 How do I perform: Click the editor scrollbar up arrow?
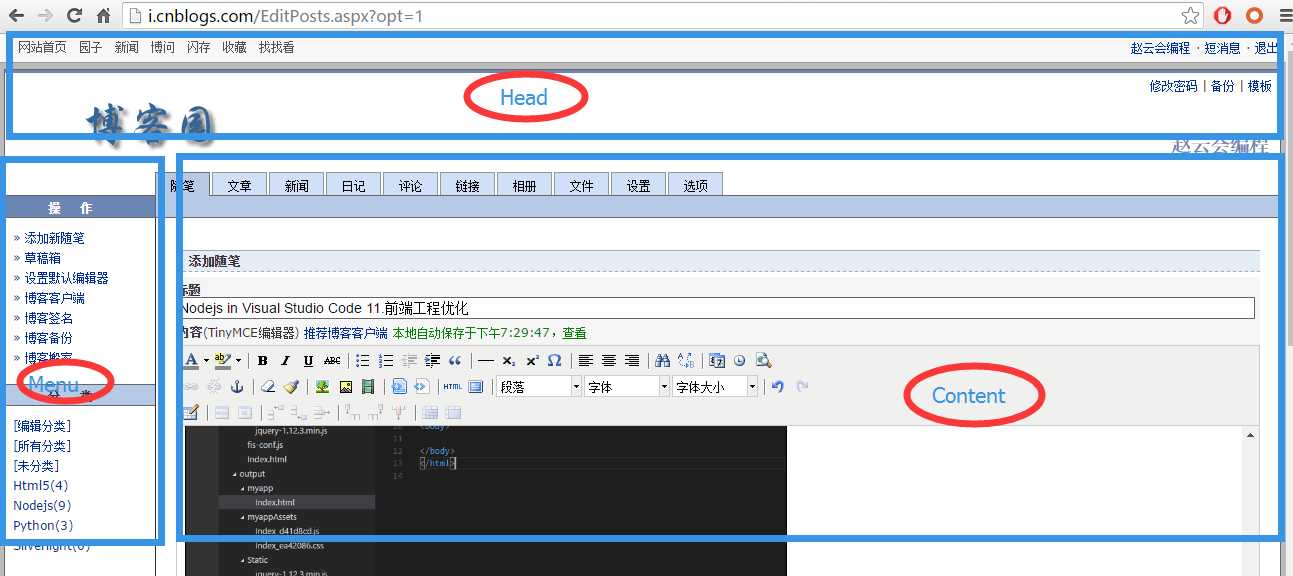[1250, 435]
